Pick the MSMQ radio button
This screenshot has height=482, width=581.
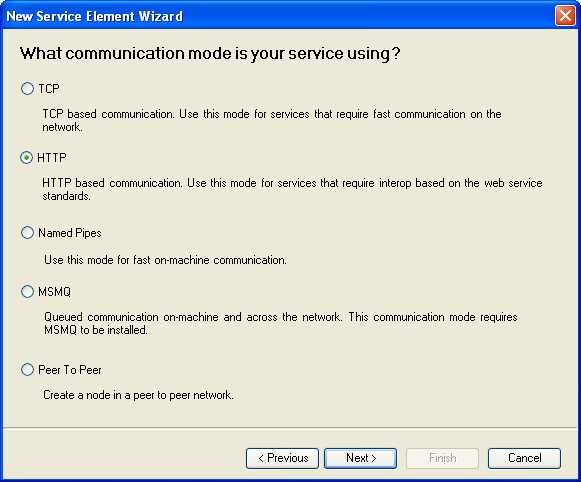(x=27, y=292)
